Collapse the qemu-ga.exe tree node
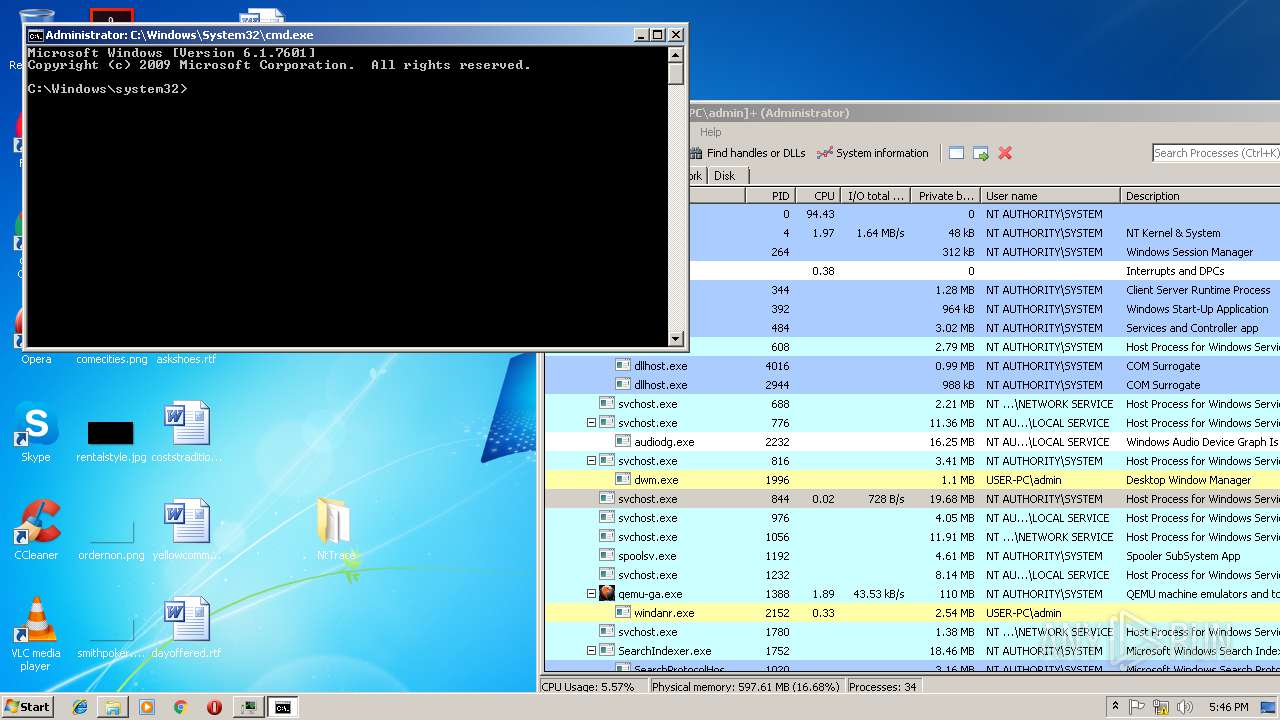1280x720 pixels. [591, 594]
